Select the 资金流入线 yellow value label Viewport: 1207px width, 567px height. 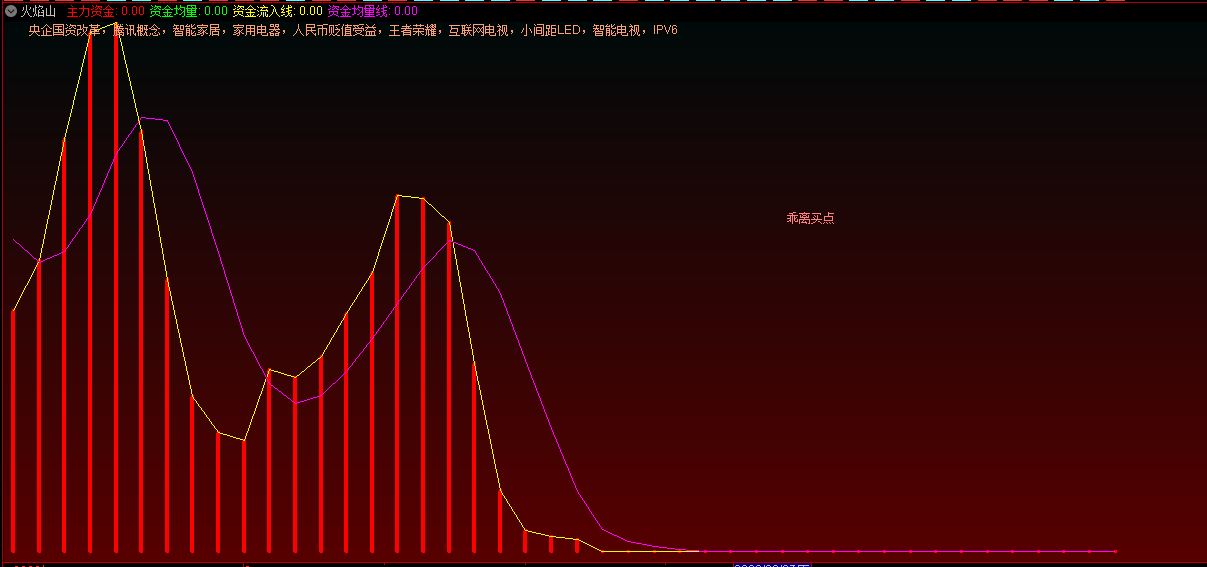coord(278,11)
